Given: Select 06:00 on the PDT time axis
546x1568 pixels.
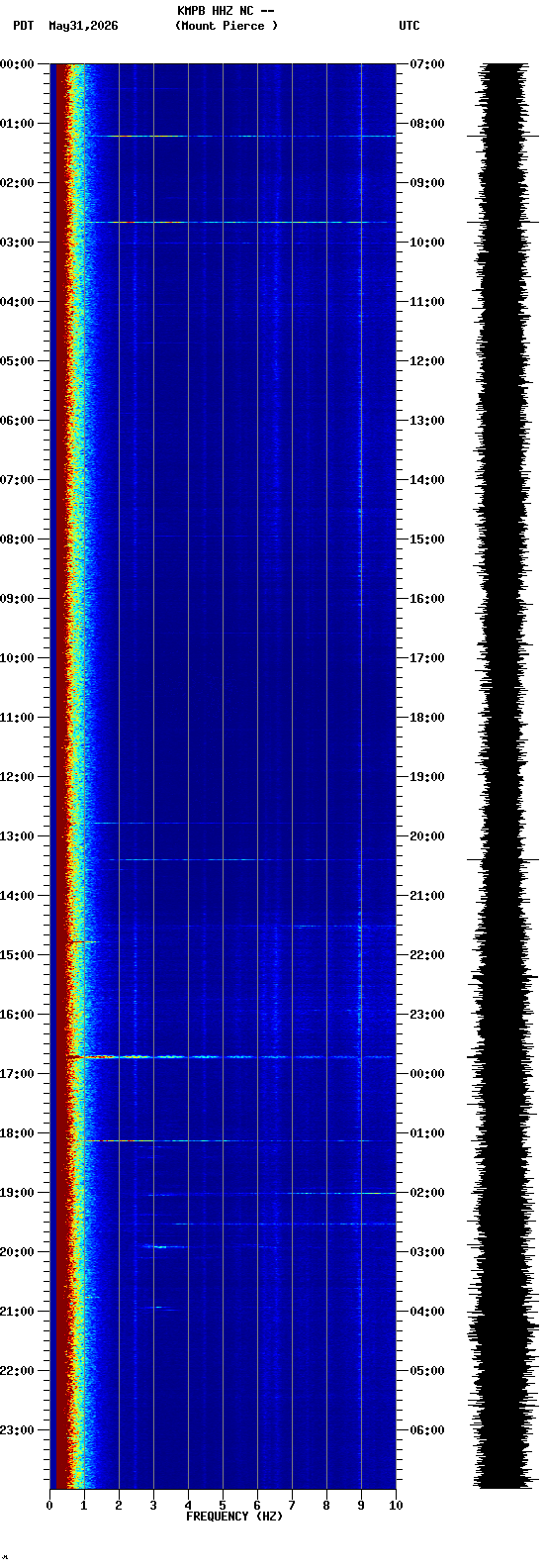Looking at the screenshot, I should [17, 421].
